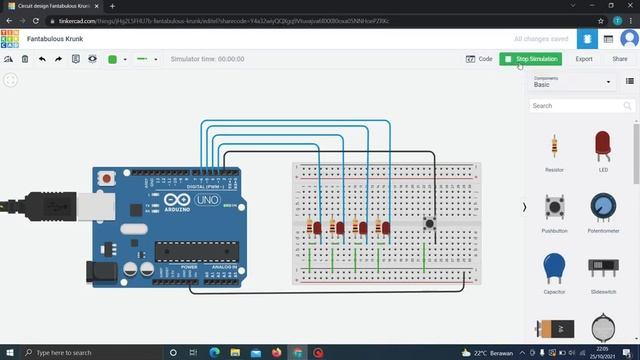Select the LED component
The width and height of the screenshot is (640, 360).
pyautogui.click(x=603, y=151)
